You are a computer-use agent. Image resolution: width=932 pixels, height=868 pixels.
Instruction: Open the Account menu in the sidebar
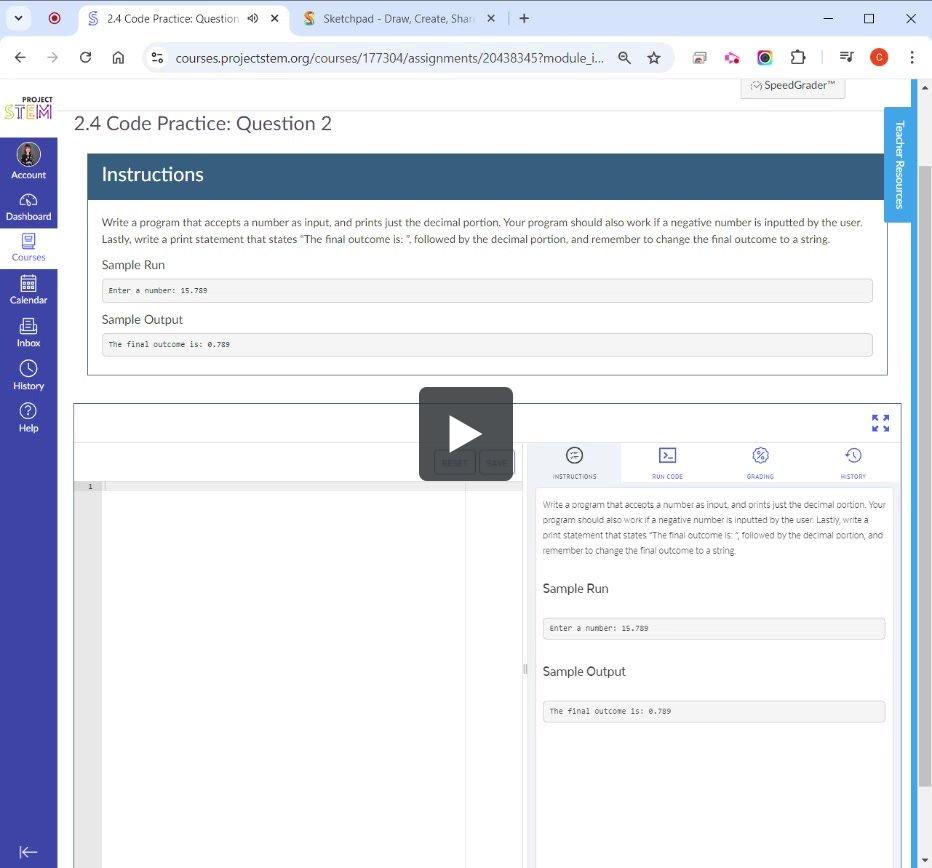click(x=29, y=160)
